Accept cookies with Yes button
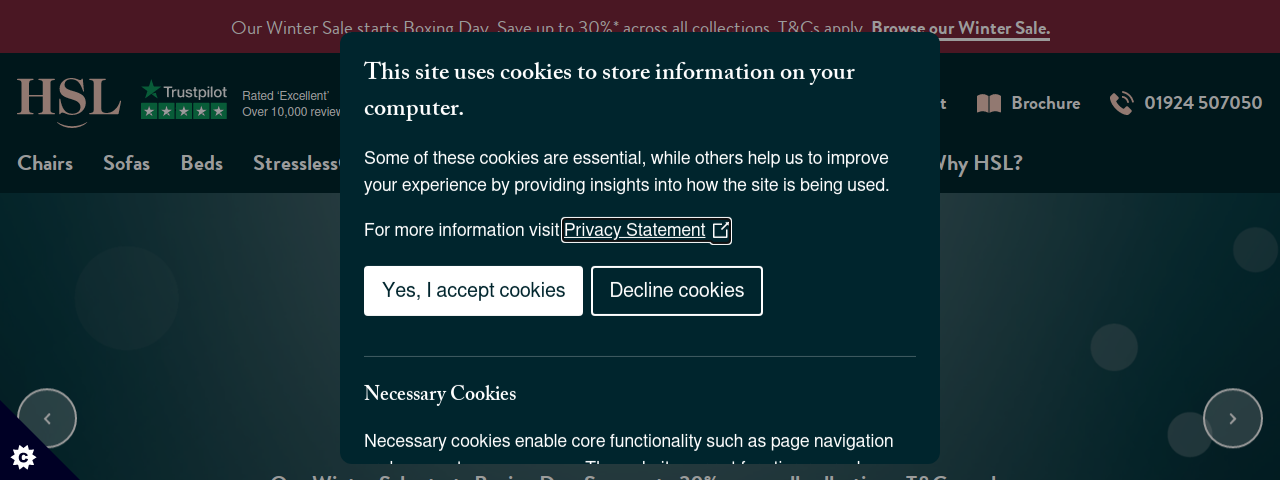The width and height of the screenshot is (1280, 480). pos(473,291)
